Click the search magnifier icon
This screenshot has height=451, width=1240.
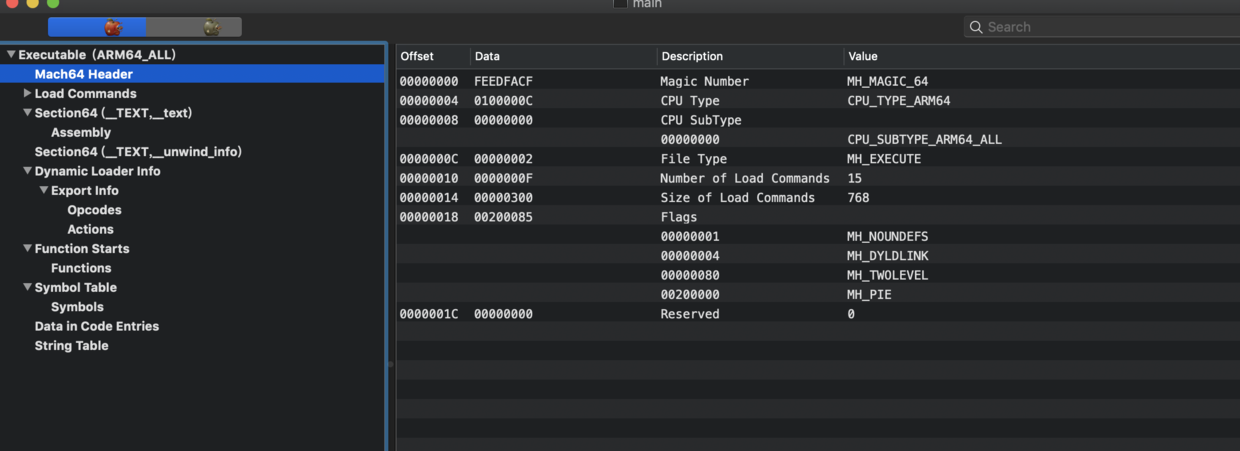coord(976,27)
